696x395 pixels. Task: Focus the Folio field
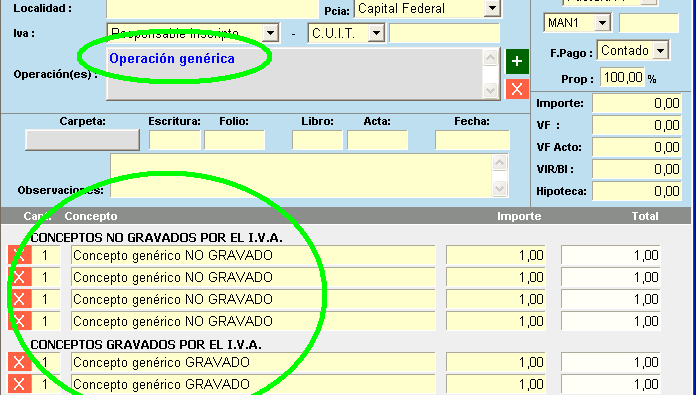pos(234,140)
